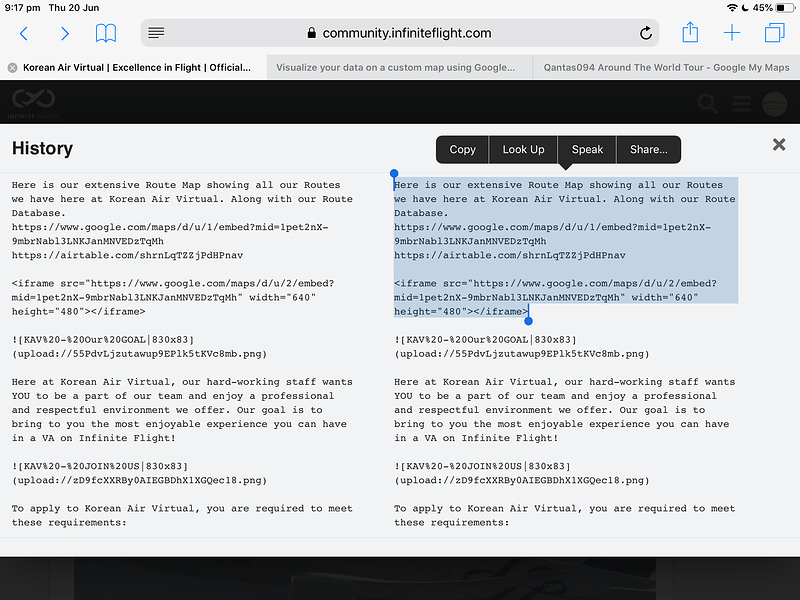Switch to Qantas094 Around The World tab

(x=666, y=67)
